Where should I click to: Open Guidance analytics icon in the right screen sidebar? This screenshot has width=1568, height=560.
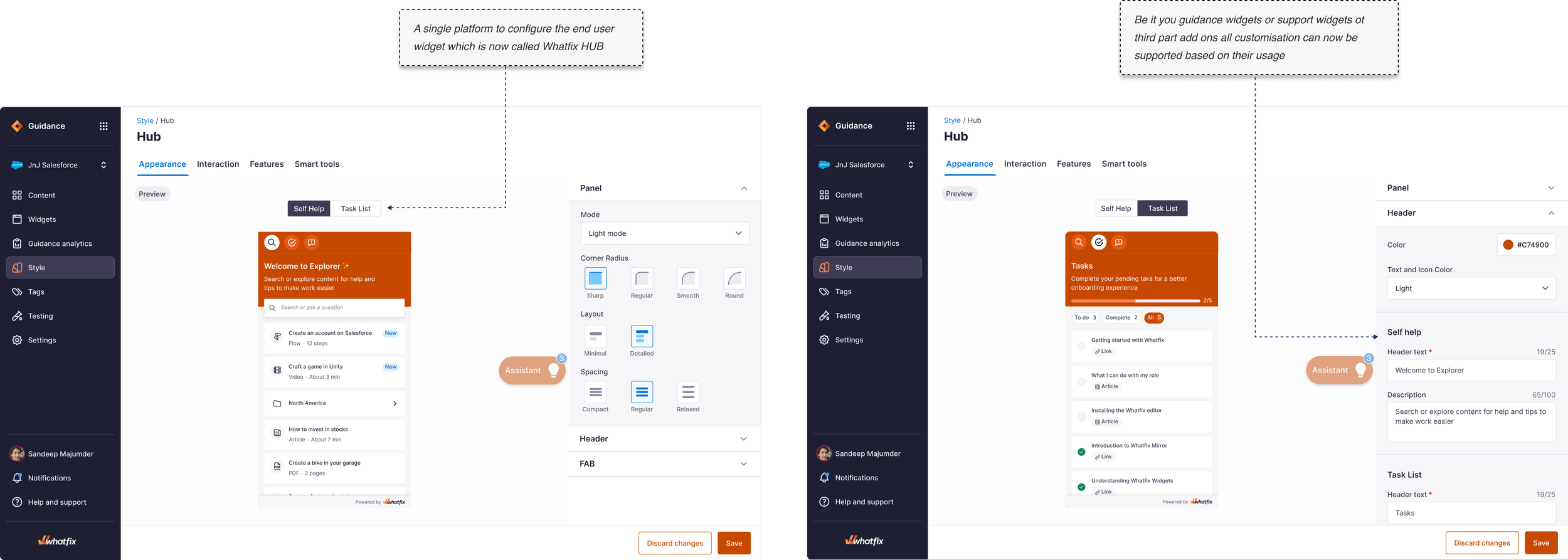click(x=824, y=243)
